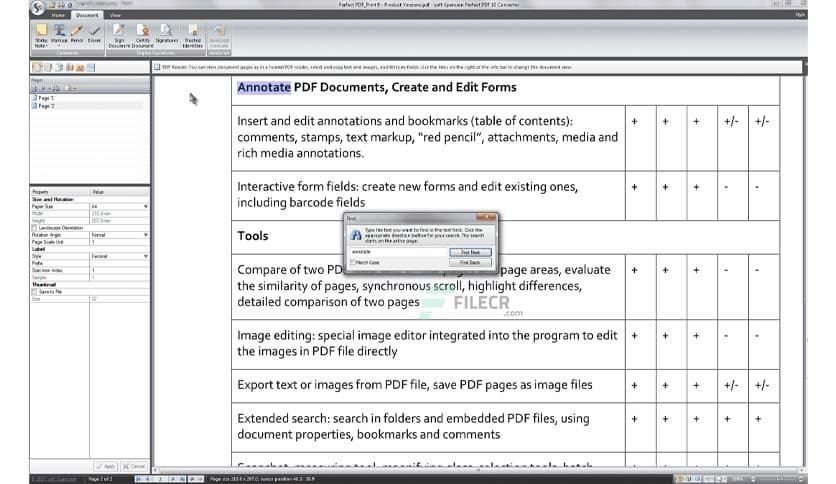Switch to the View ribbon tab
The image size is (836, 484).
pyautogui.click(x=115, y=15)
